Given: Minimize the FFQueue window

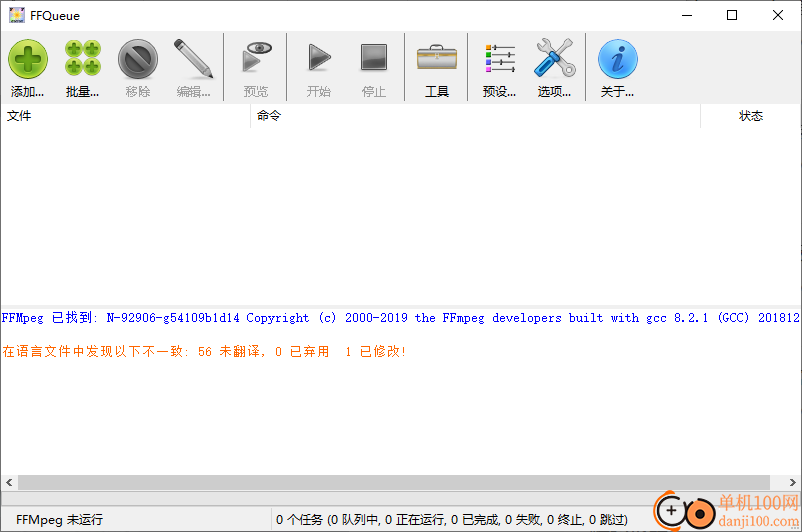Looking at the screenshot, I should [x=687, y=15].
